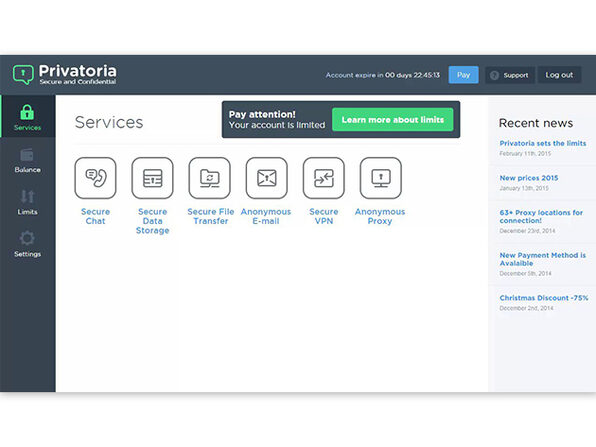Image resolution: width=596 pixels, height=447 pixels.
Task: Click the date December 2nd, 2014
Action: pos(526,308)
